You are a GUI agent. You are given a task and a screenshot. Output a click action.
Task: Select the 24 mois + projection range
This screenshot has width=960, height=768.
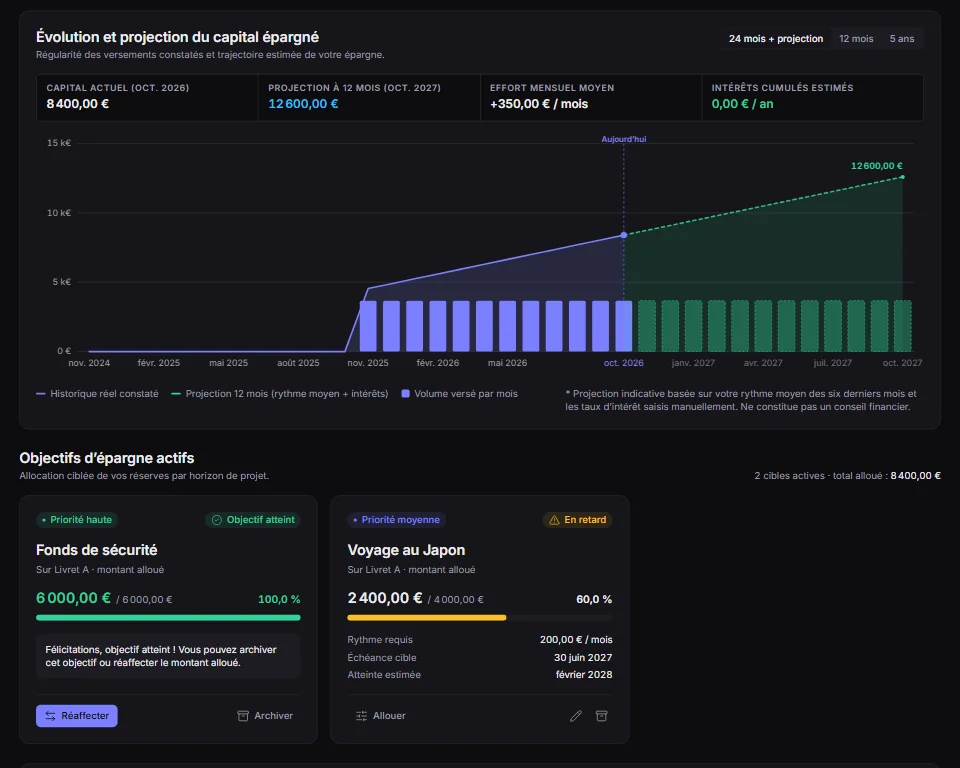pyautogui.click(x=775, y=39)
